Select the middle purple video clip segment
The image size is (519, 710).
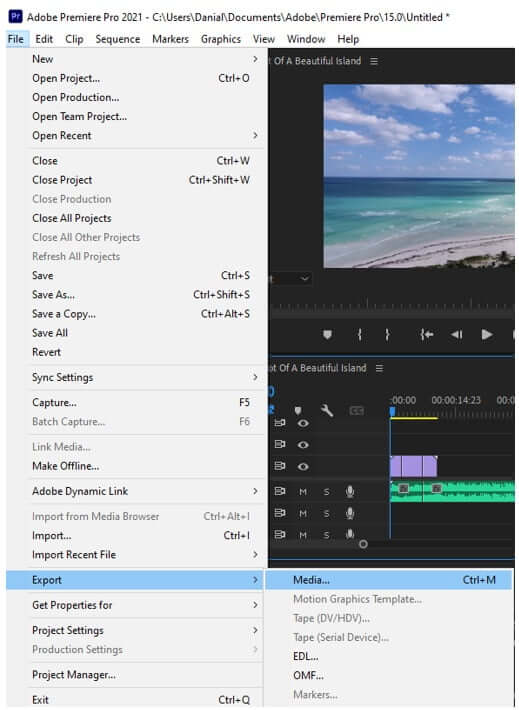(412, 466)
